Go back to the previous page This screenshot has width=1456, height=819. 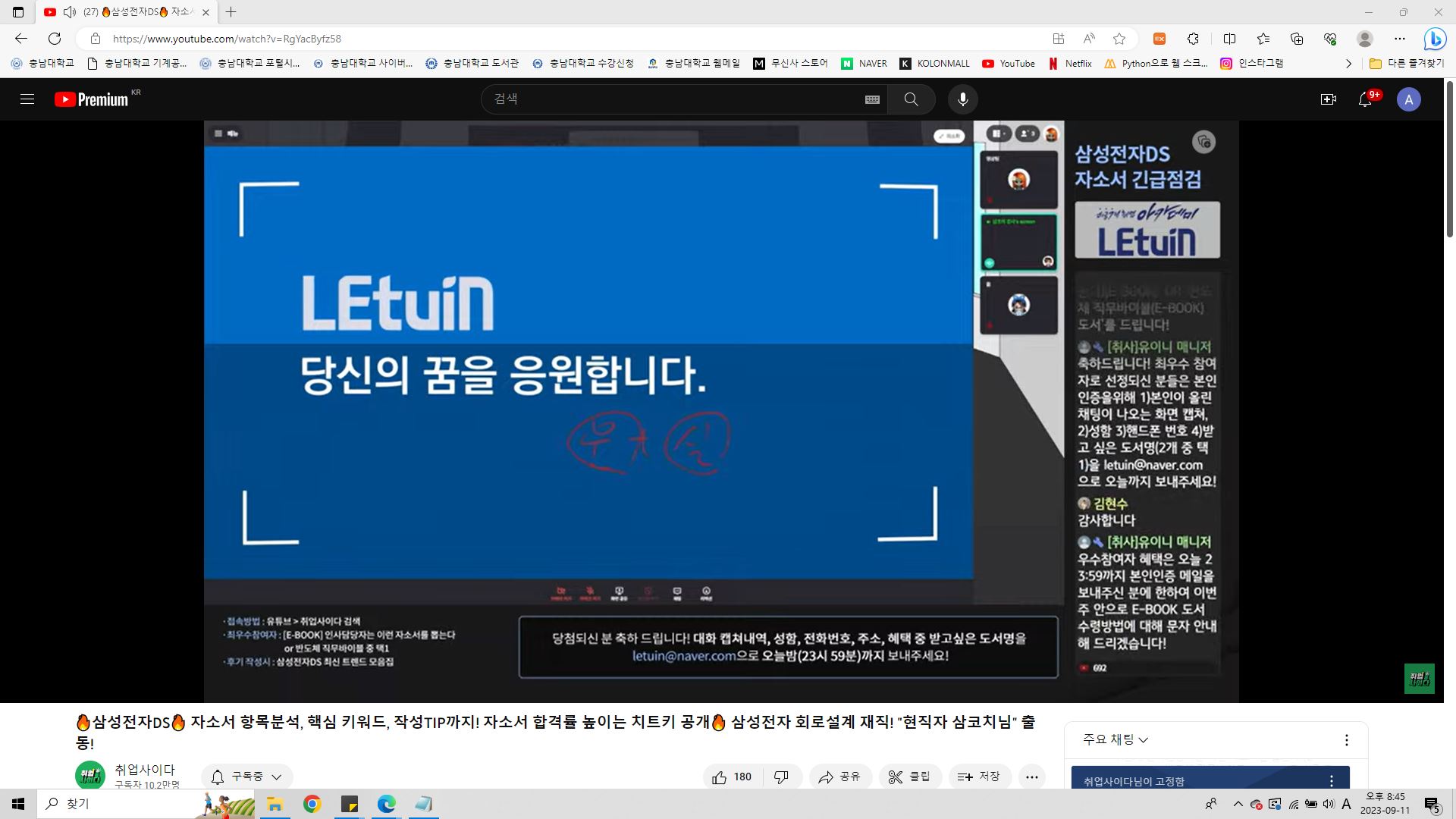[21, 39]
